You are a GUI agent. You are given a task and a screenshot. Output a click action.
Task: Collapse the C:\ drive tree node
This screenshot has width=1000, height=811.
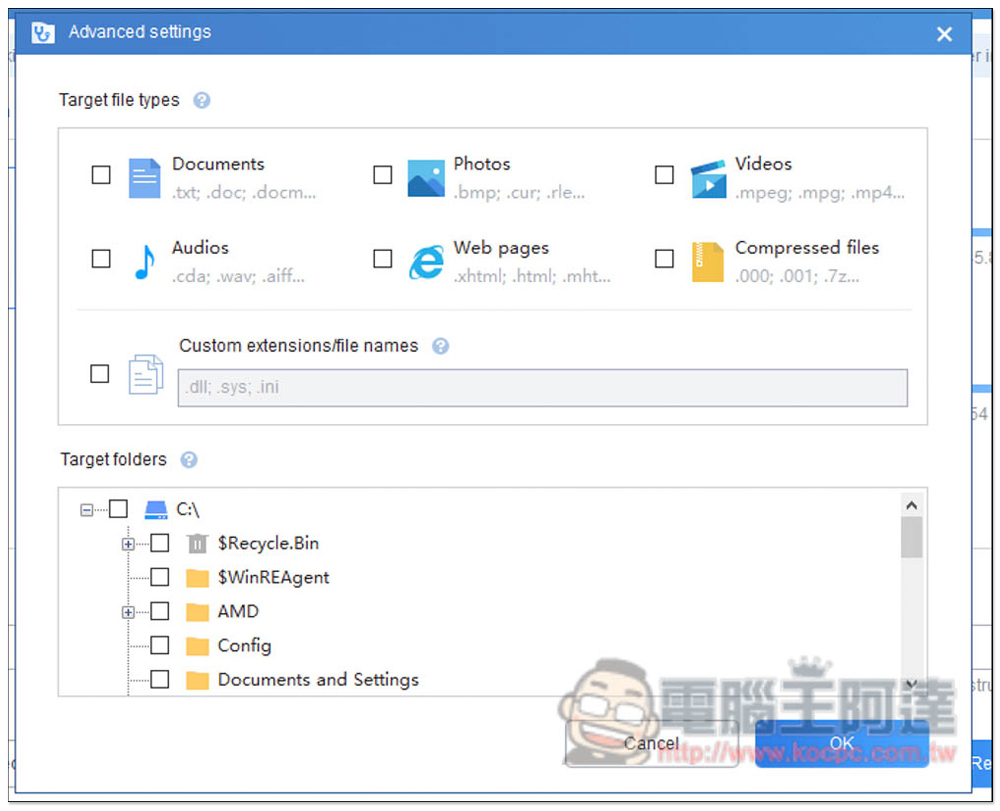tap(86, 510)
